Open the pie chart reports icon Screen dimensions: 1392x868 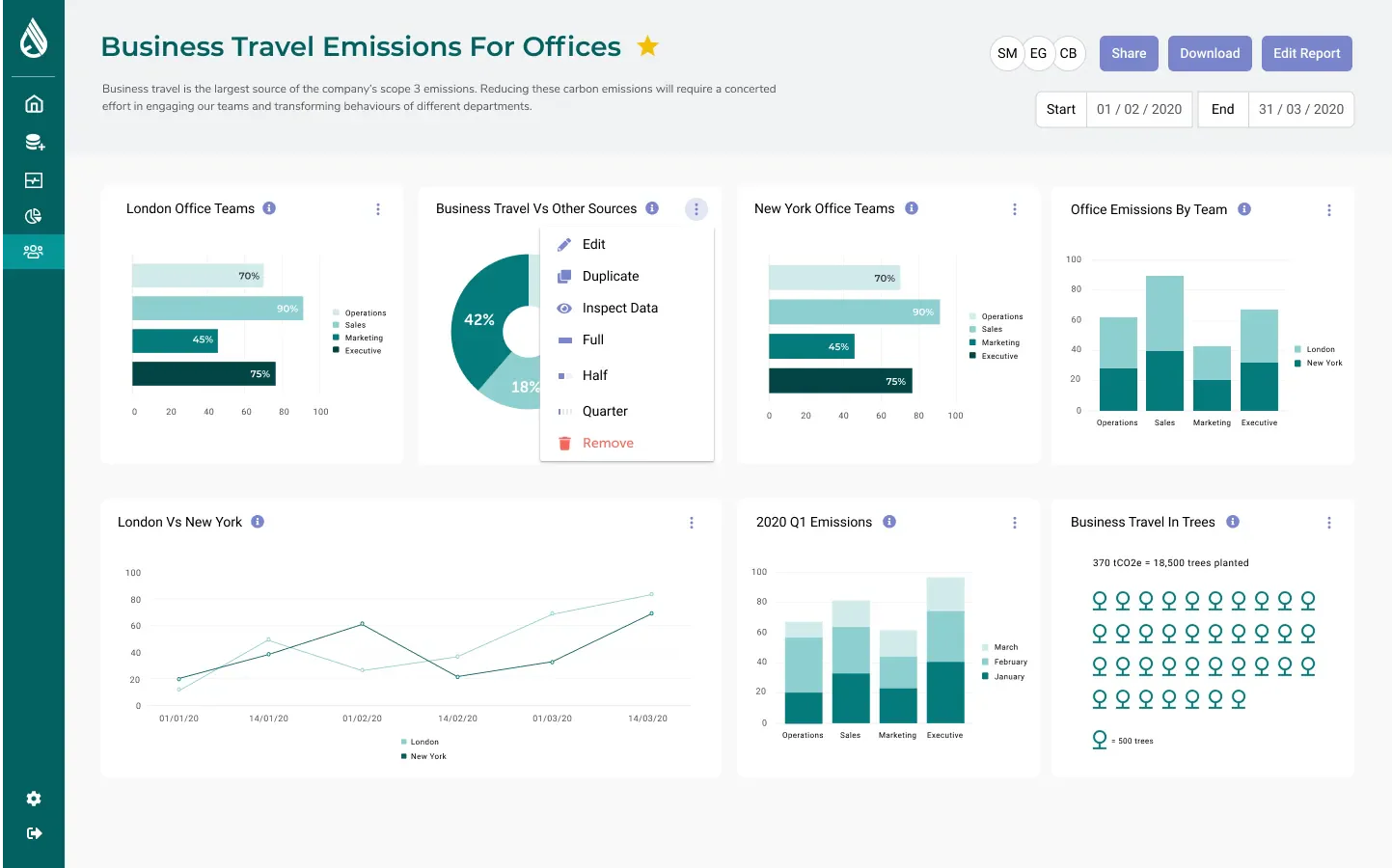click(x=34, y=216)
